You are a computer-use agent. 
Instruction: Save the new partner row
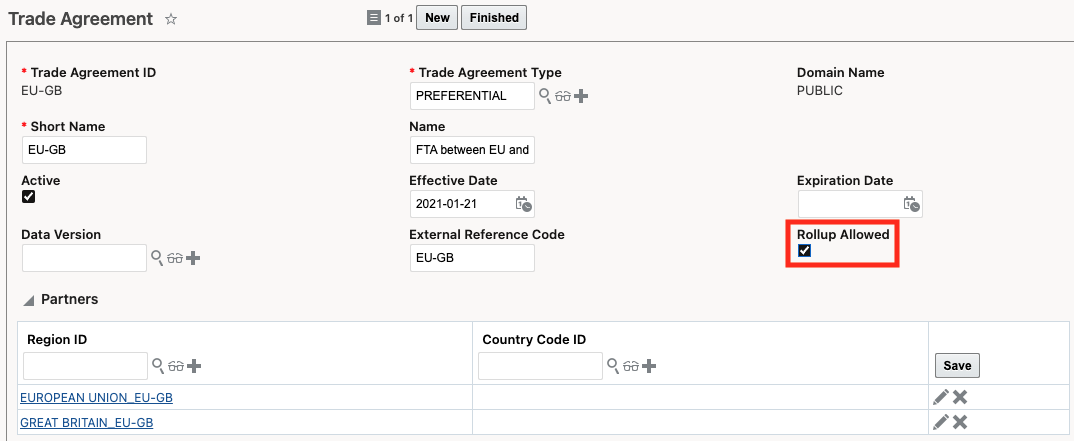[x=957, y=366]
